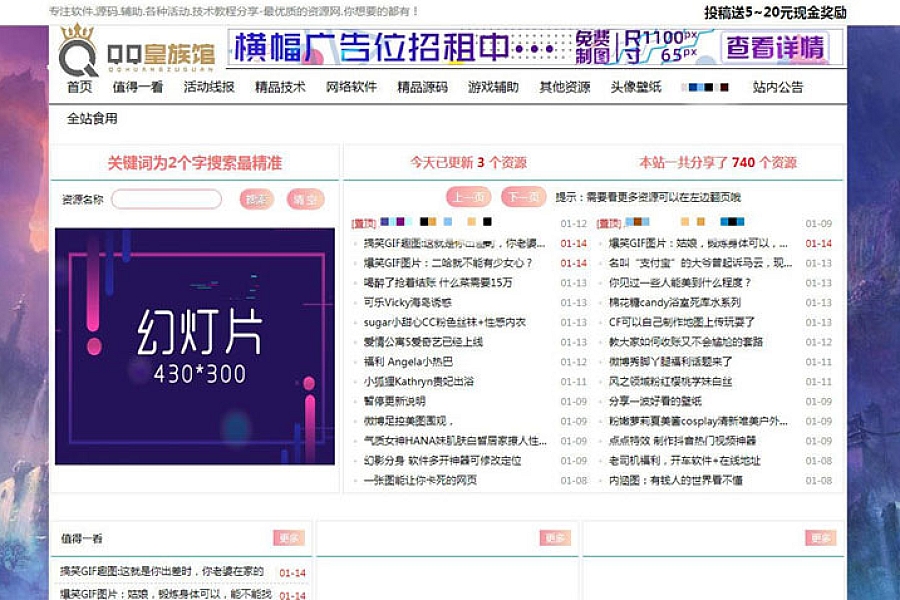
Task: Go to 值得一看 in the top navigation
Action: click(138, 87)
